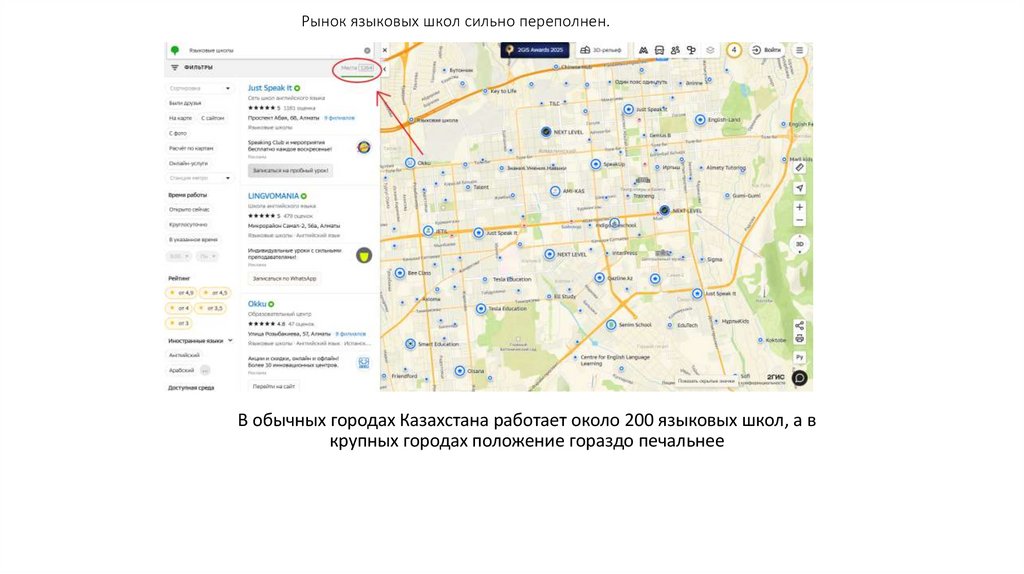Open the map layers stack icon

tap(711, 50)
